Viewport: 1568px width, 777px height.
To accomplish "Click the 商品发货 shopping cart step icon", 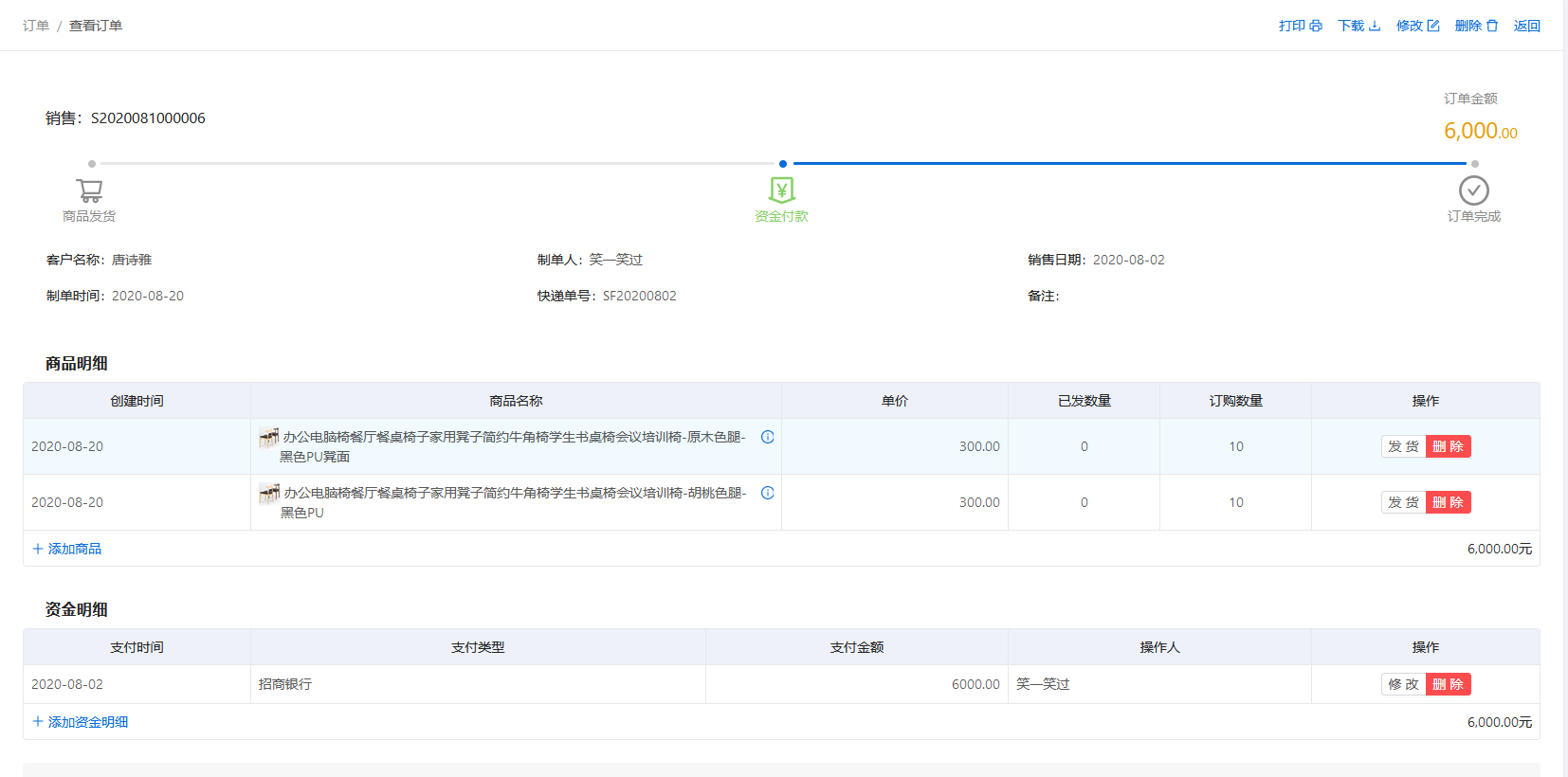I will click(x=89, y=190).
